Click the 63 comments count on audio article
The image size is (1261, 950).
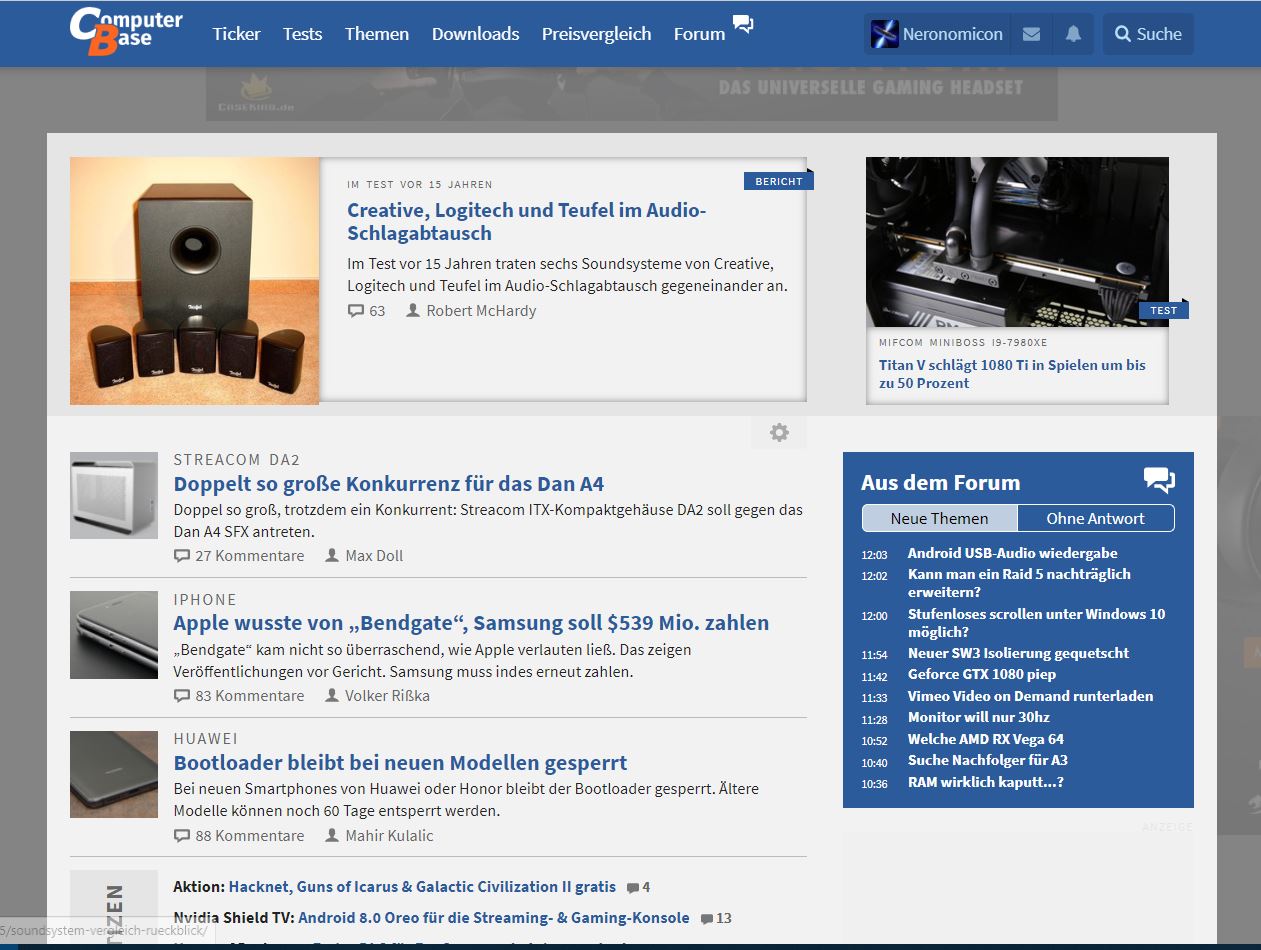(x=377, y=311)
